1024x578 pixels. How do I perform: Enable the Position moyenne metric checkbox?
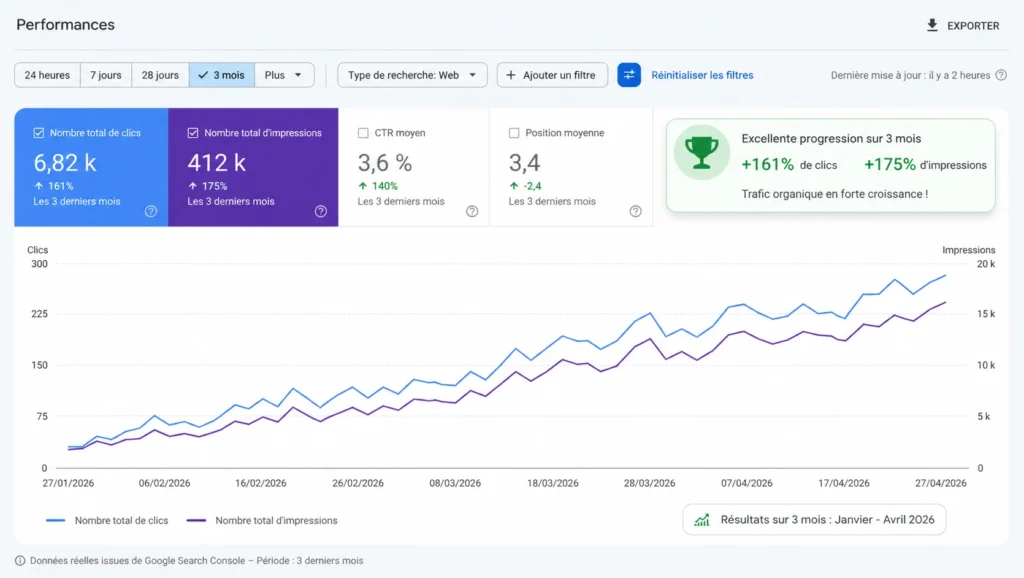coord(516,132)
